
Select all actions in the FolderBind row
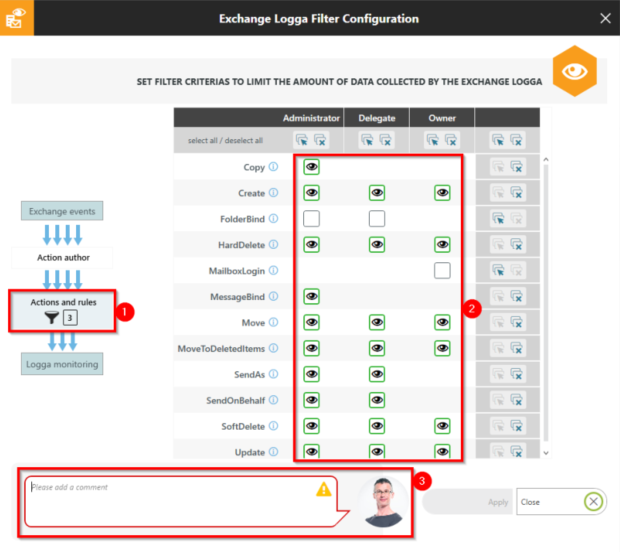[499, 218]
